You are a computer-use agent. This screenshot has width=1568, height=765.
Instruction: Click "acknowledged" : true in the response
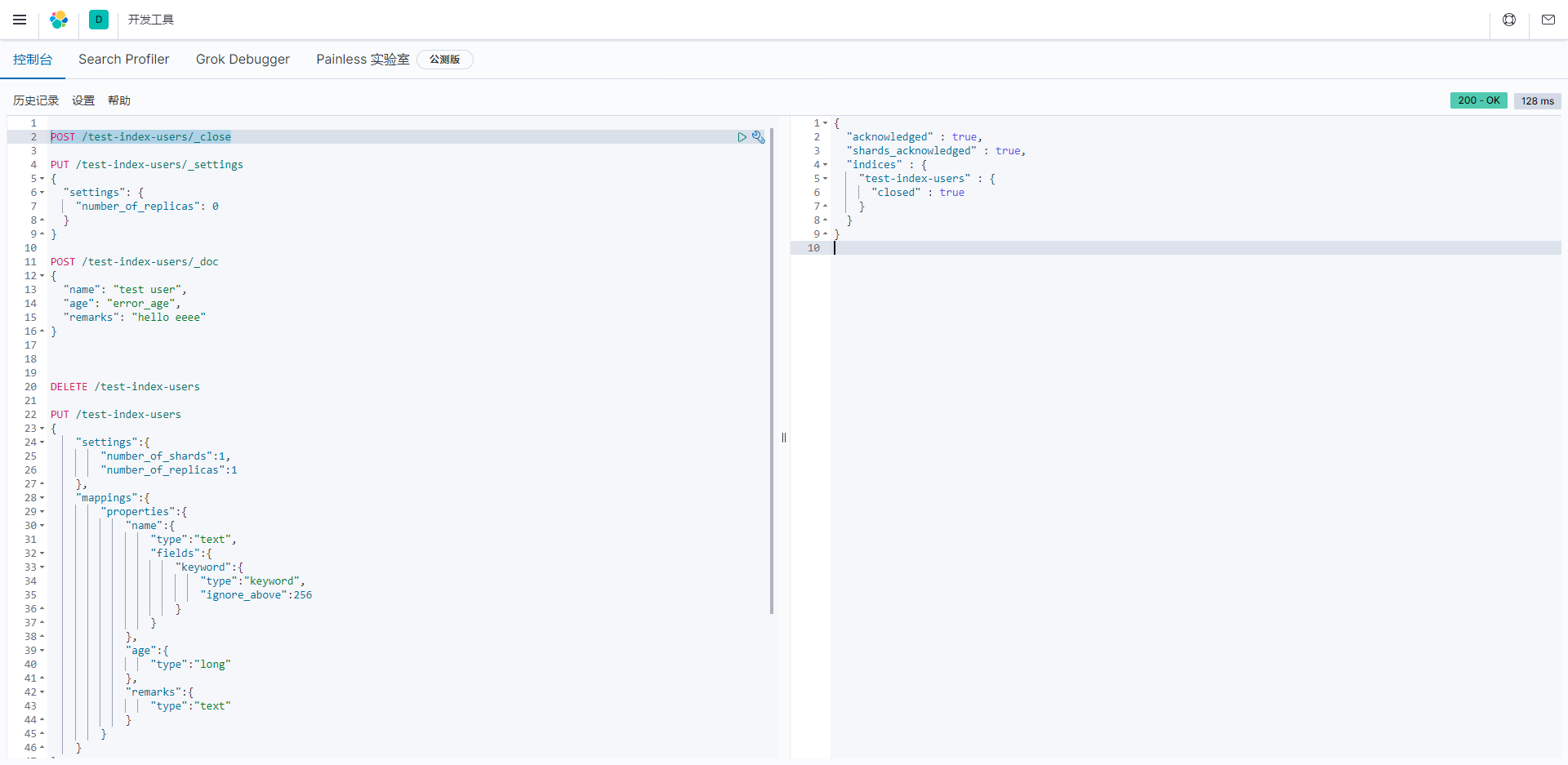915,137
